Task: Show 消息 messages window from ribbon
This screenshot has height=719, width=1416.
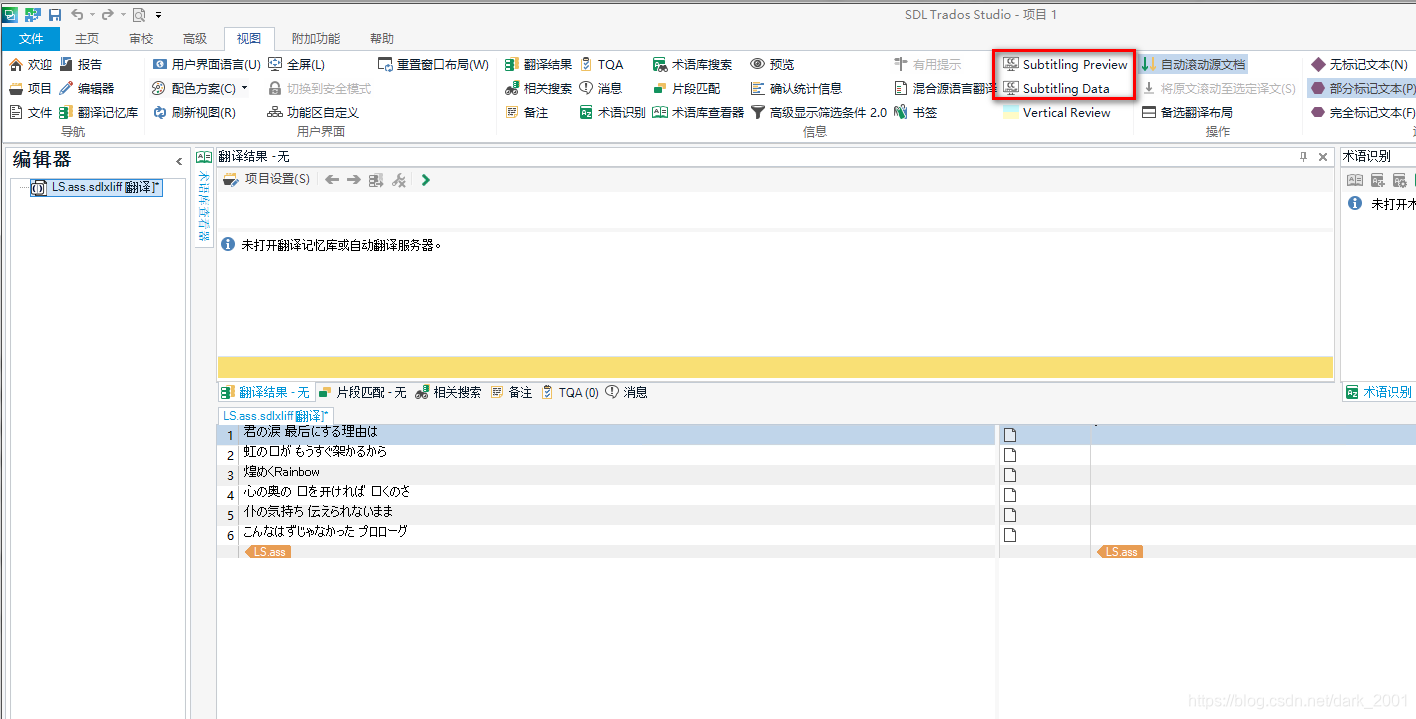Action: [600, 88]
